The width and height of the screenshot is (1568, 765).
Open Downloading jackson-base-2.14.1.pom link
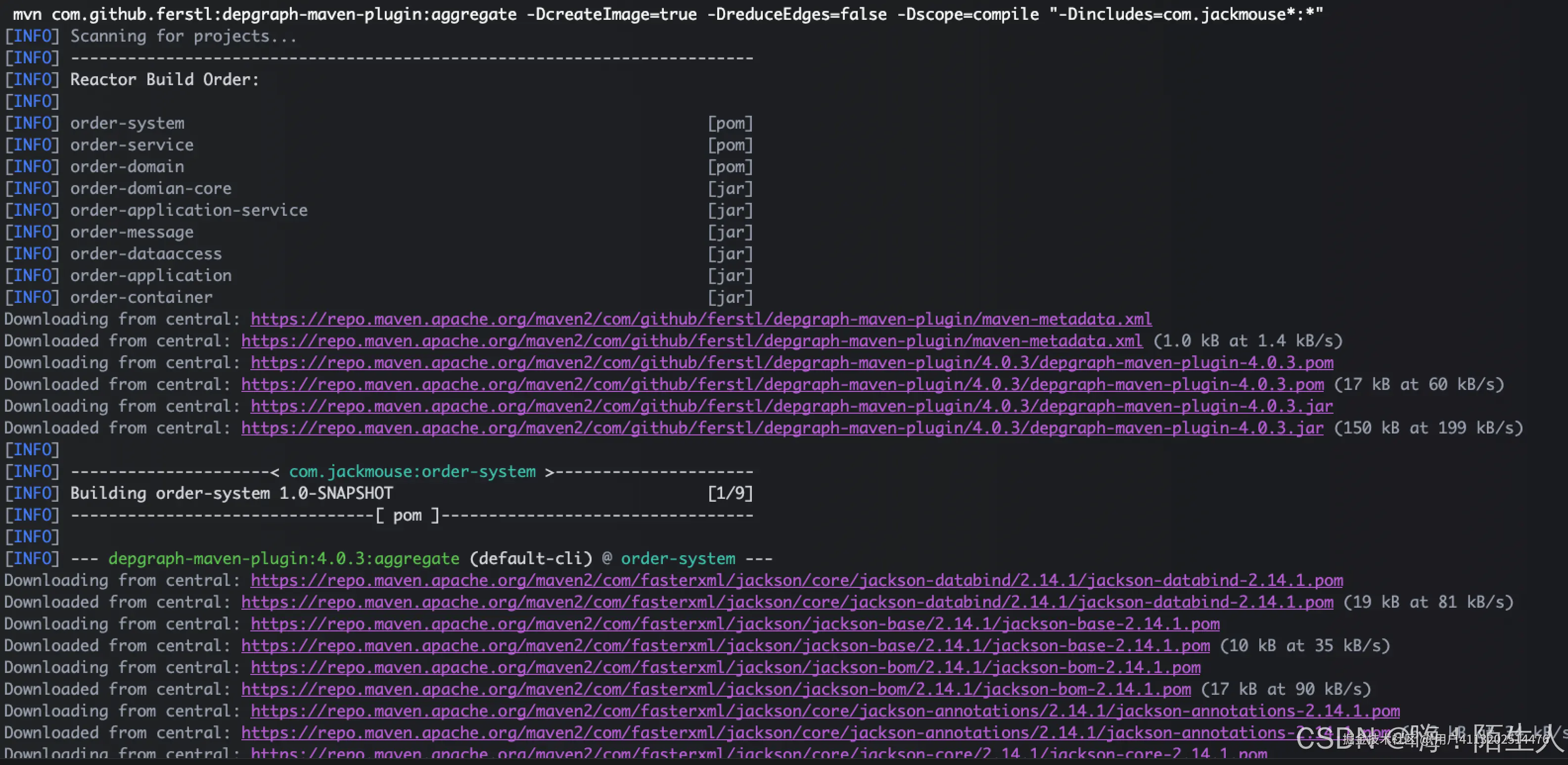pyautogui.click(x=735, y=624)
